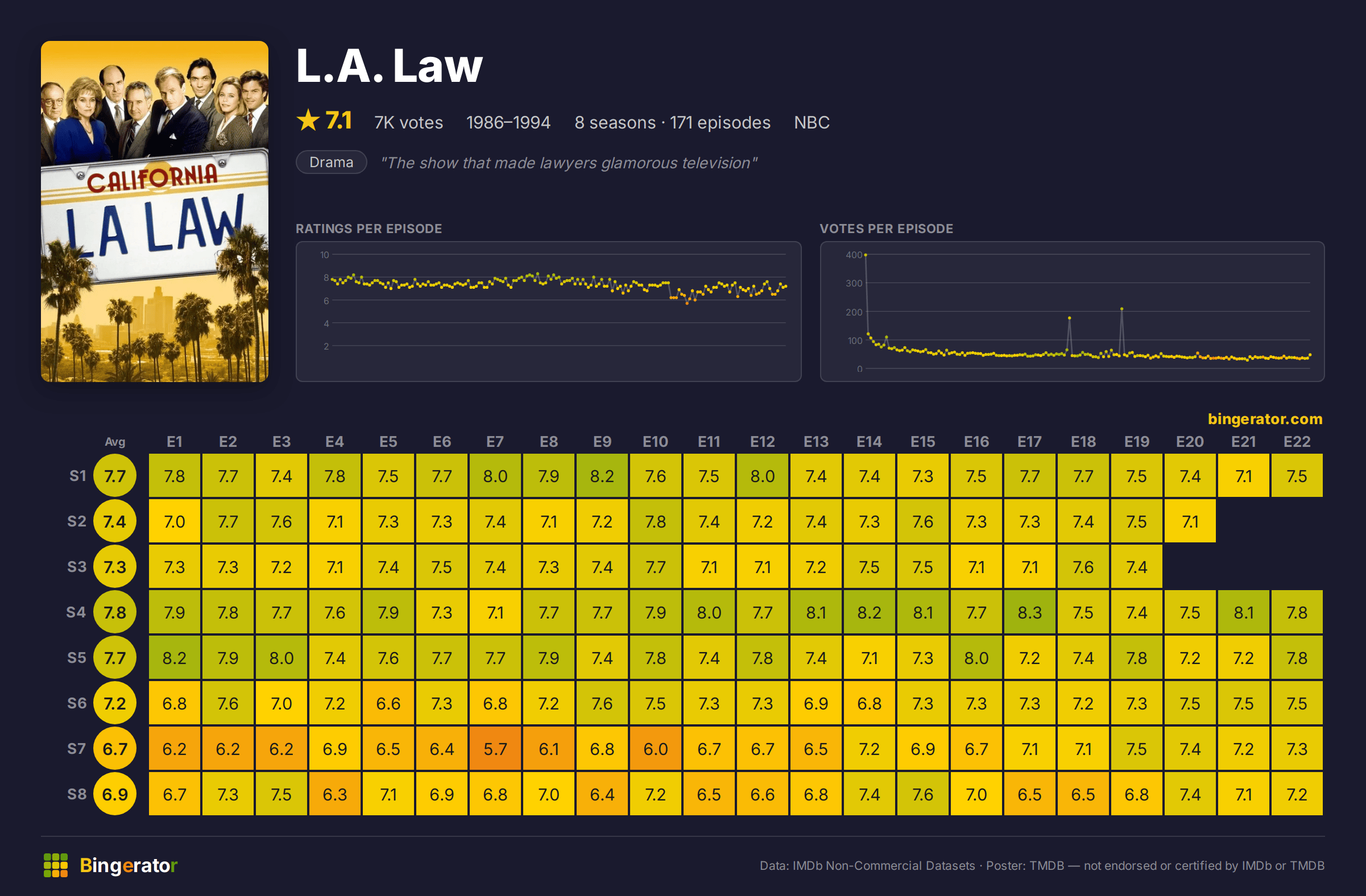
Task: Click the 400-vote peak in votes chart
Action: (866, 255)
